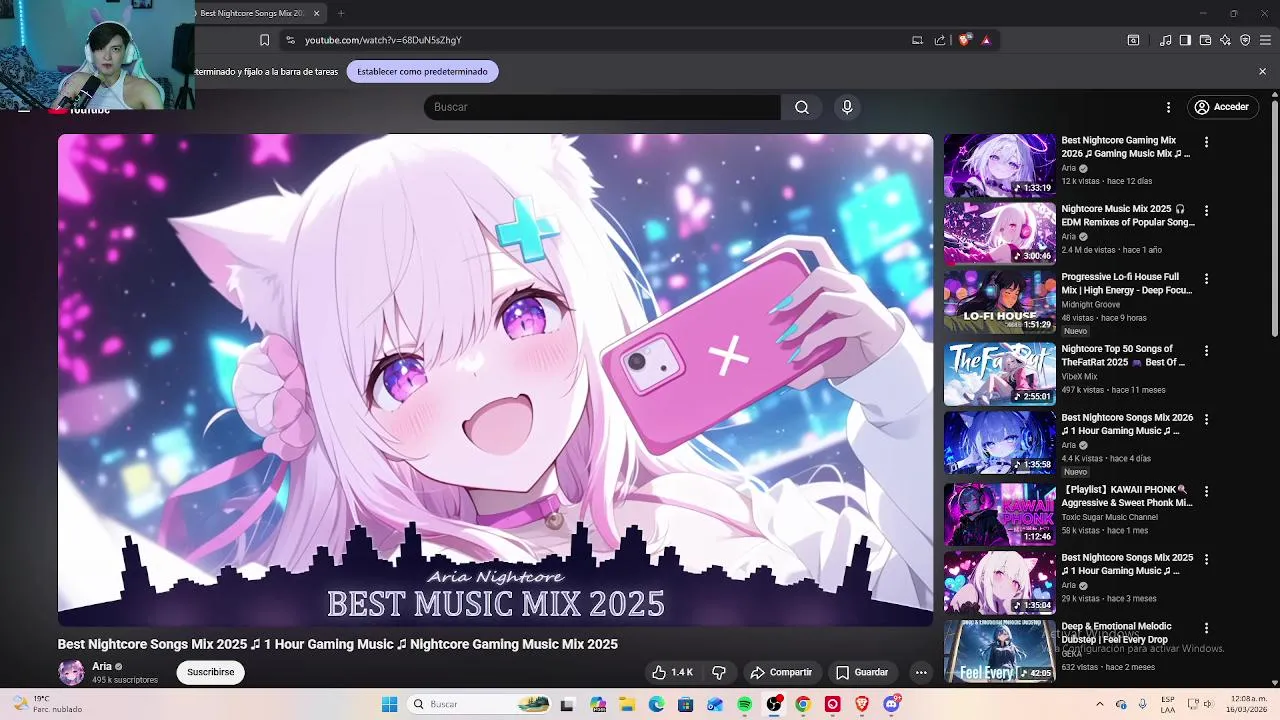Click the taskbar Buscar search box
Screen dimensions: 1280x720
(x=480, y=704)
